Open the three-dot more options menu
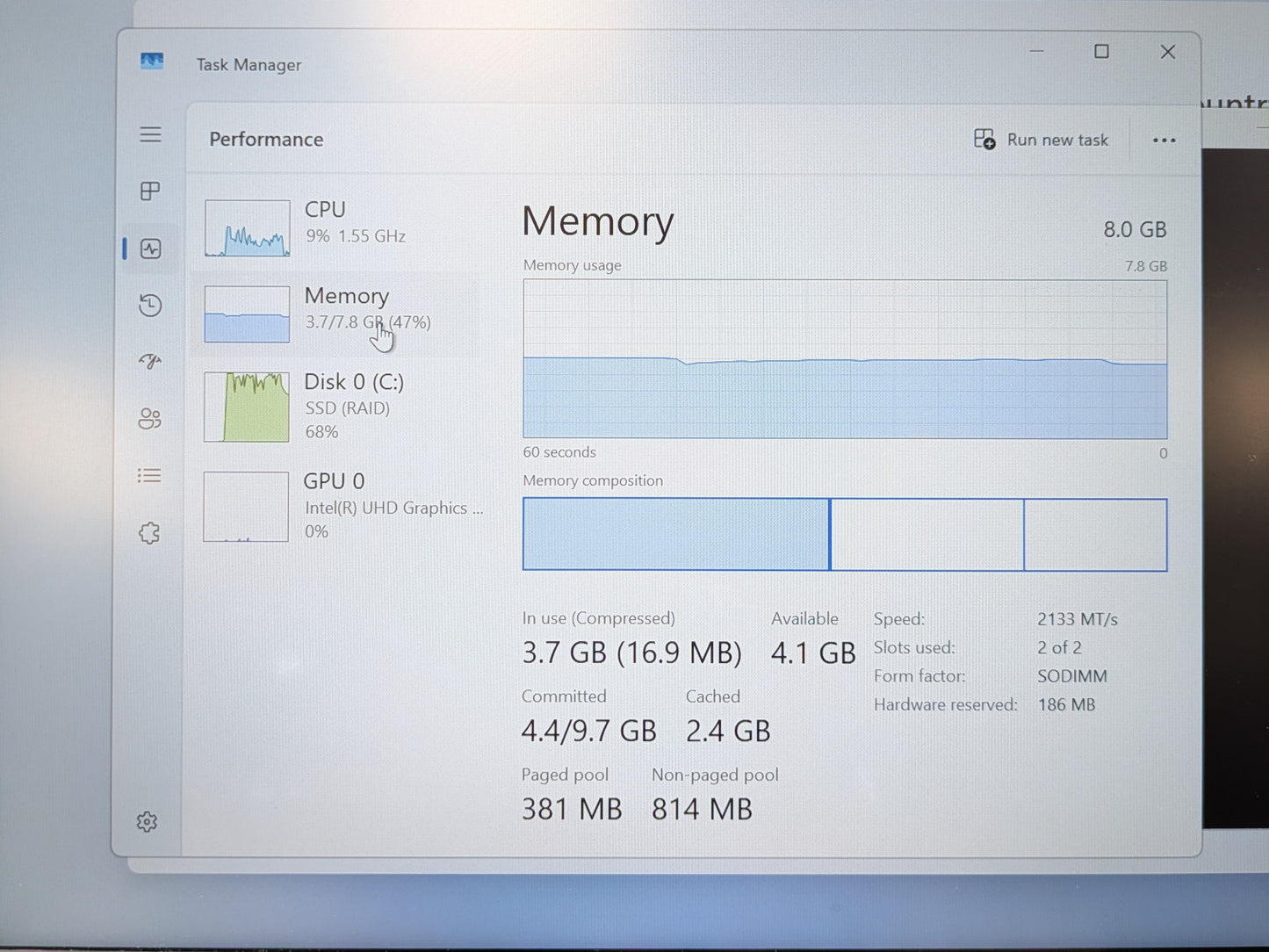This screenshot has width=1269, height=952. click(x=1164, y=141)
